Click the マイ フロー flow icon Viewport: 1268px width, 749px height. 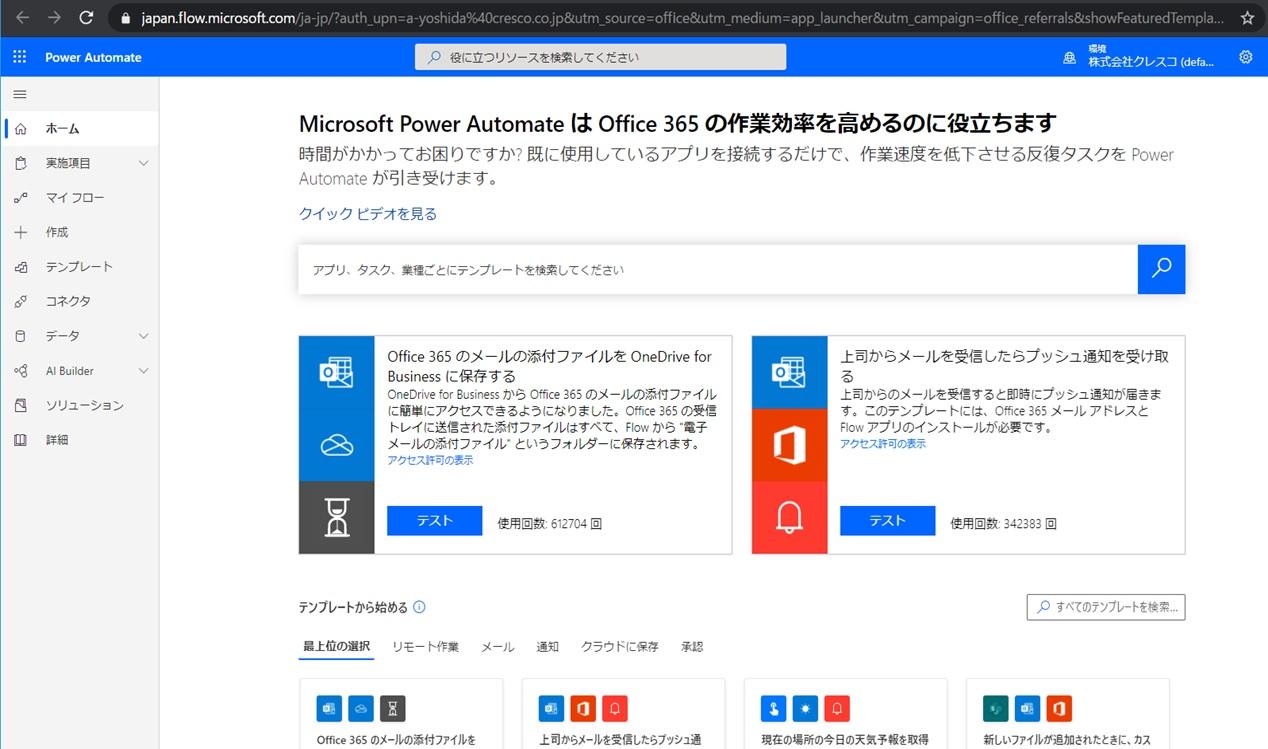[20, 198]
